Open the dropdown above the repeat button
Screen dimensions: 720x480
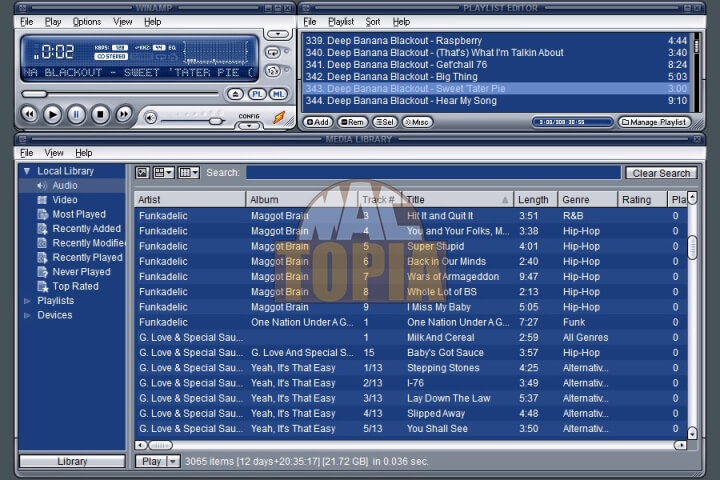(x=277, y=34)
